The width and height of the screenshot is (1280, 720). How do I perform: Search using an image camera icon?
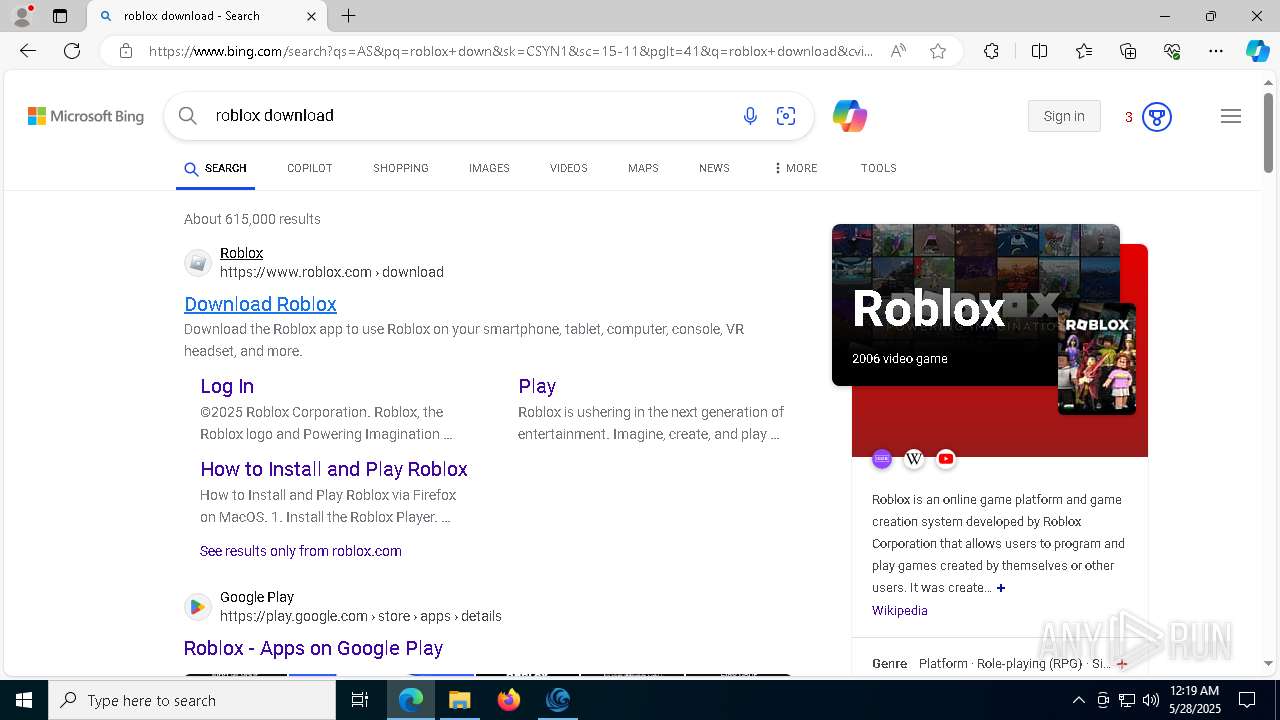click(x=786, y=116)
